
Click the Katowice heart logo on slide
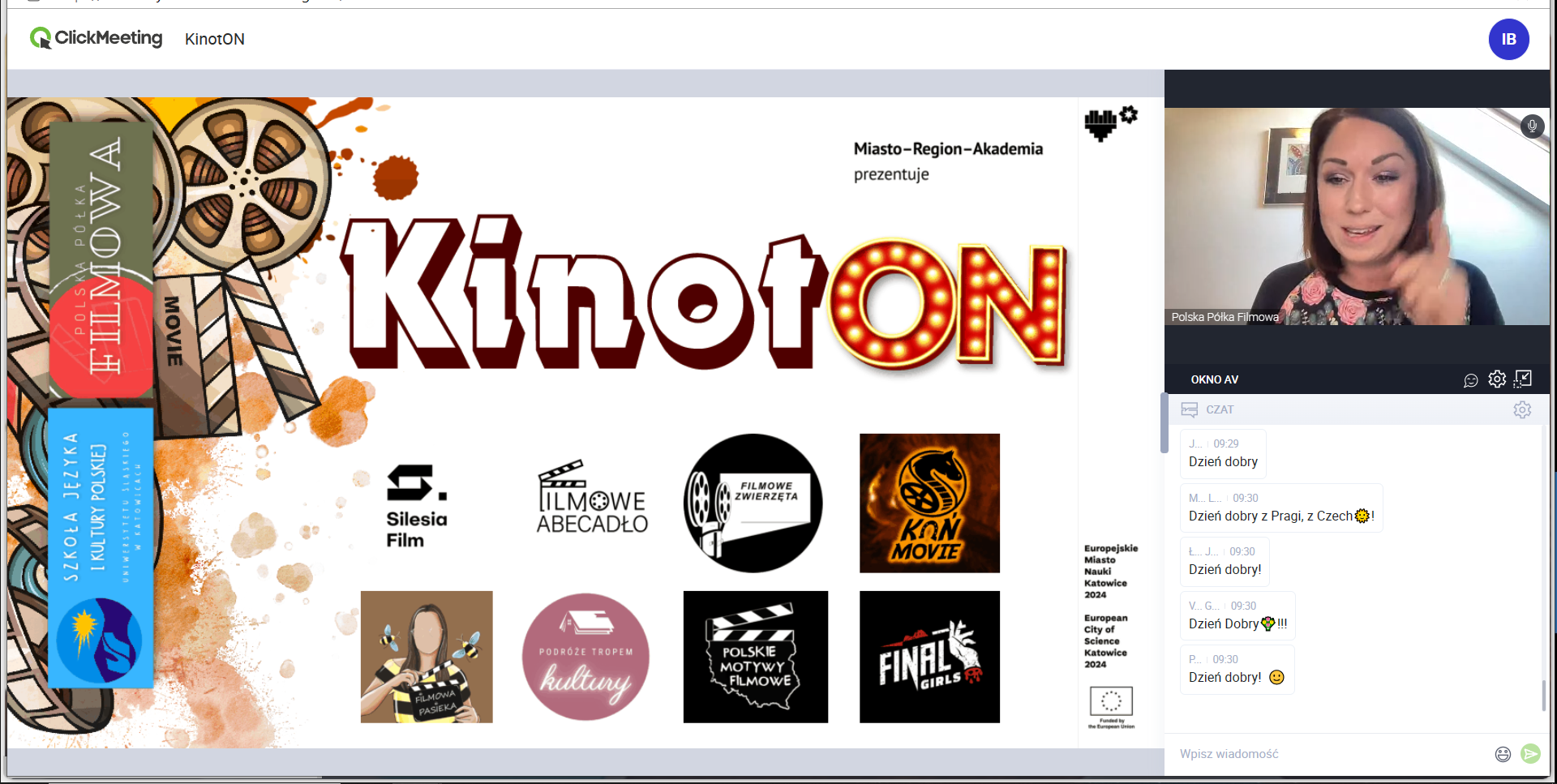tap(1111, 122)
